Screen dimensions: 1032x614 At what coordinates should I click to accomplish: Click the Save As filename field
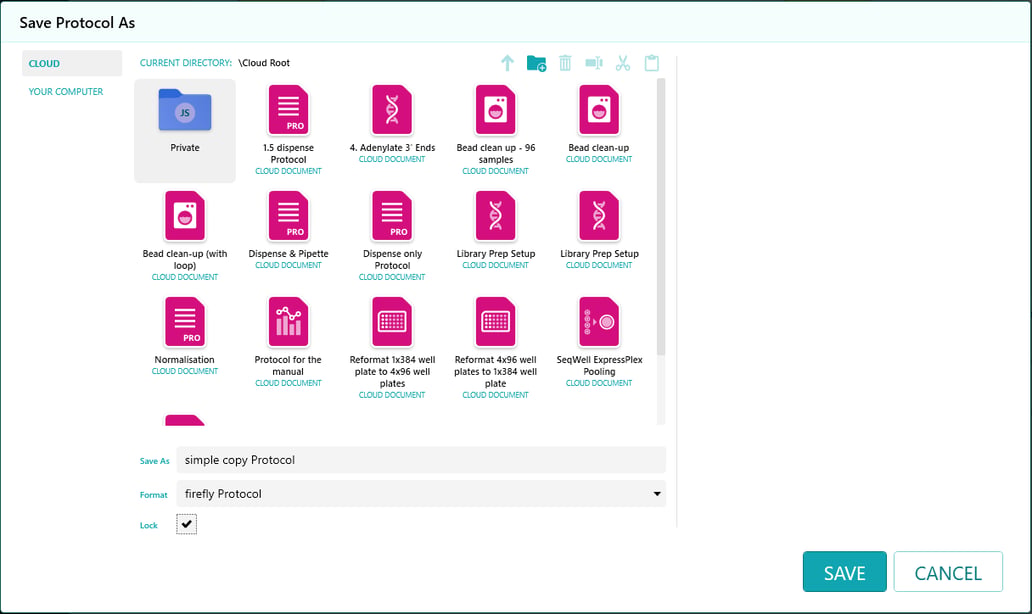421,460
